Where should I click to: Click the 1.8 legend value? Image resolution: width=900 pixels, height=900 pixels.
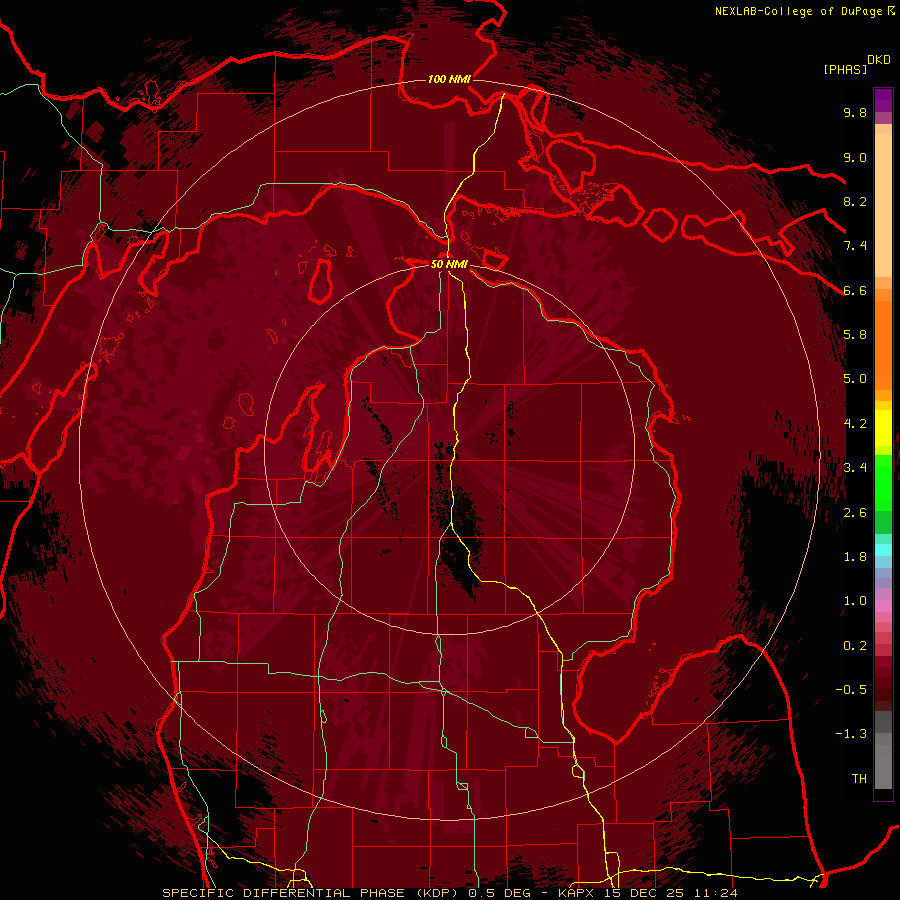click(855, 557)
